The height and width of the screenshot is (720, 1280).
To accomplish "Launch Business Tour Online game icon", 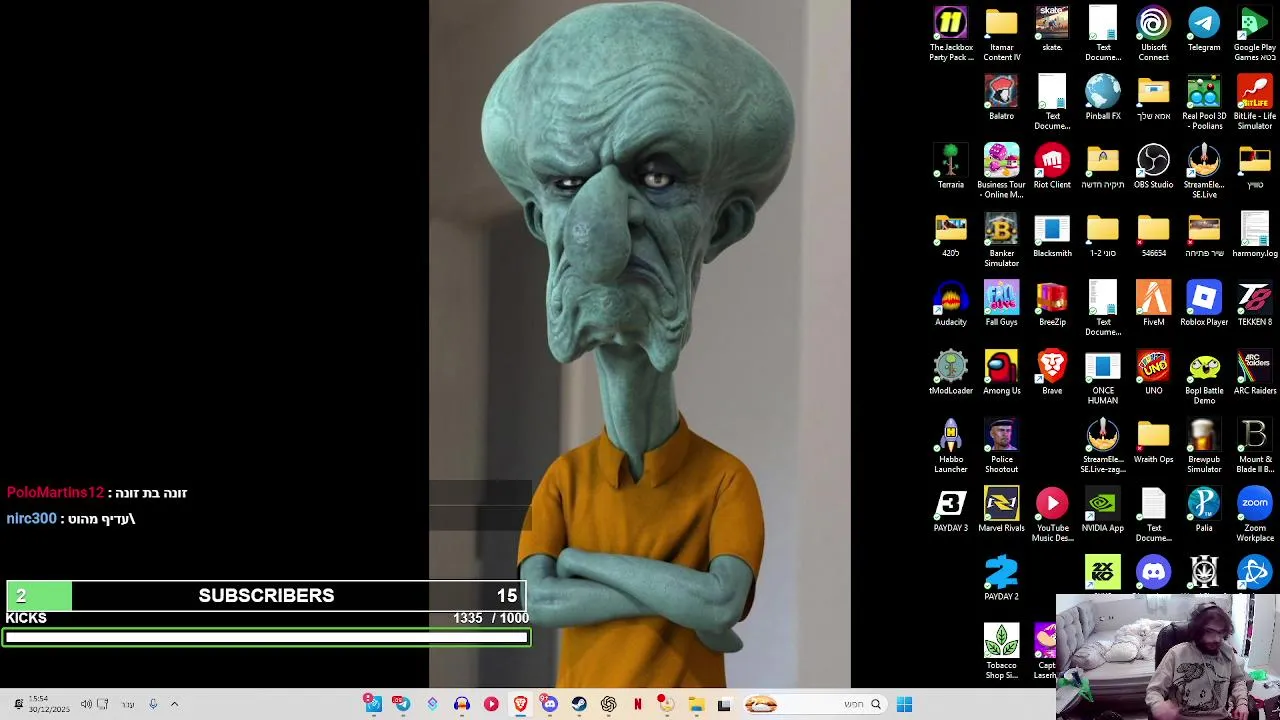I will point(1001,171).
